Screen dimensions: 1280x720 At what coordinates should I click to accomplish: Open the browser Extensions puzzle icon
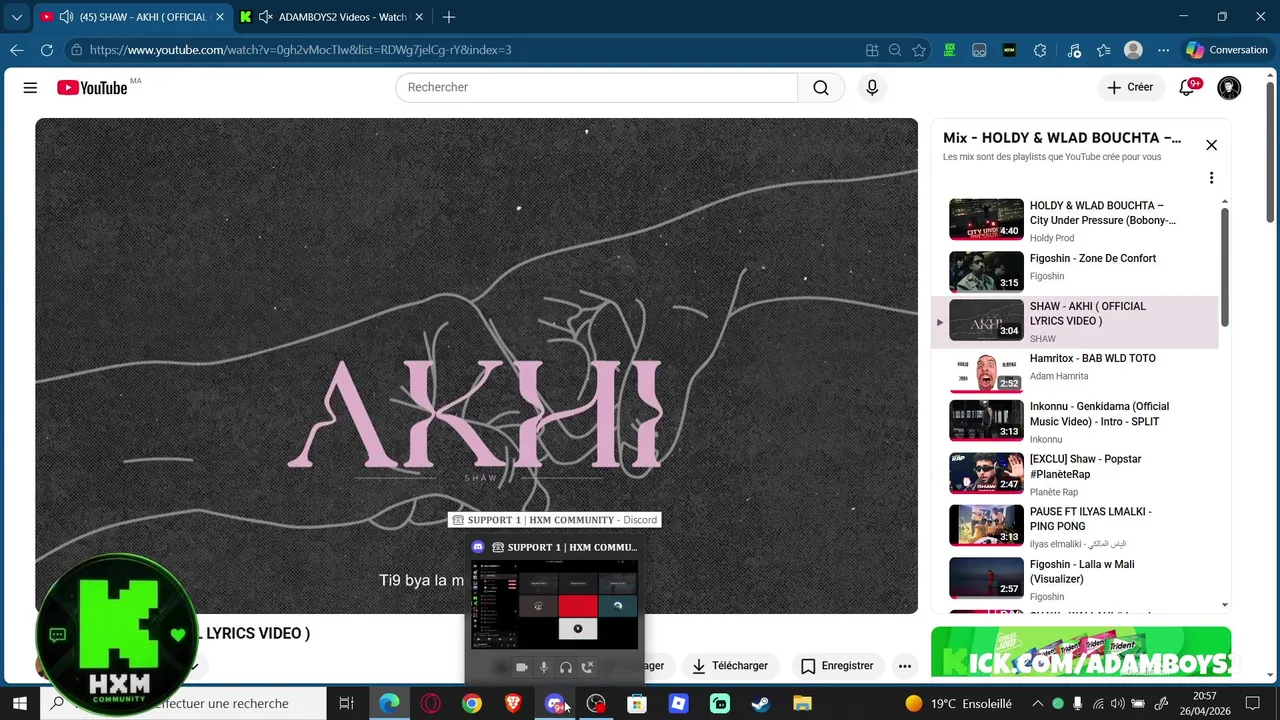point(1040,50)
